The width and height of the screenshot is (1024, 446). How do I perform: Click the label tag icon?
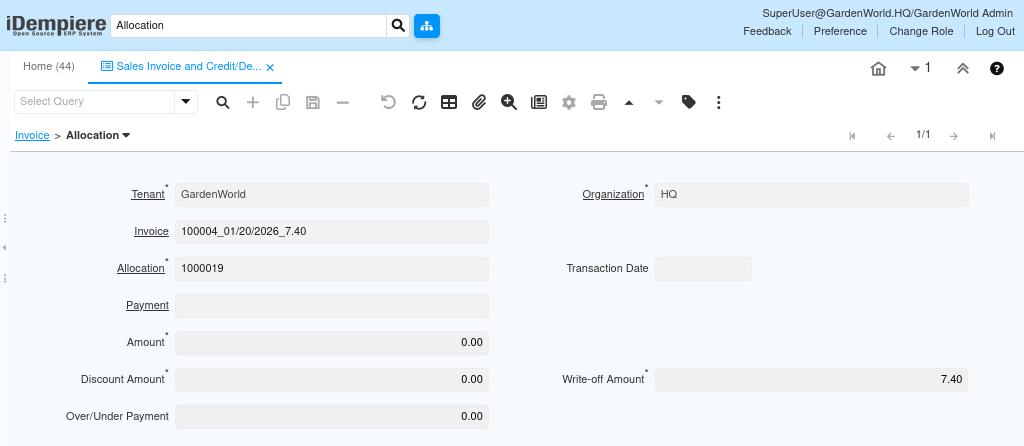(688, 102)
